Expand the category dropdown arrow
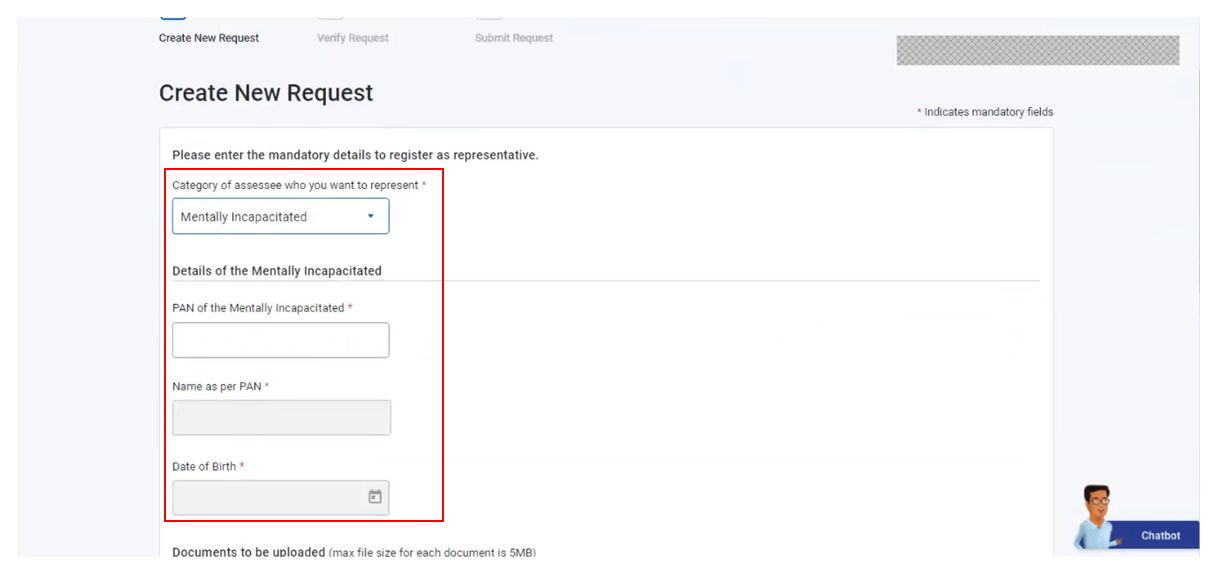The width and height of the screenshot is (1209, 570). pos(370,216)
